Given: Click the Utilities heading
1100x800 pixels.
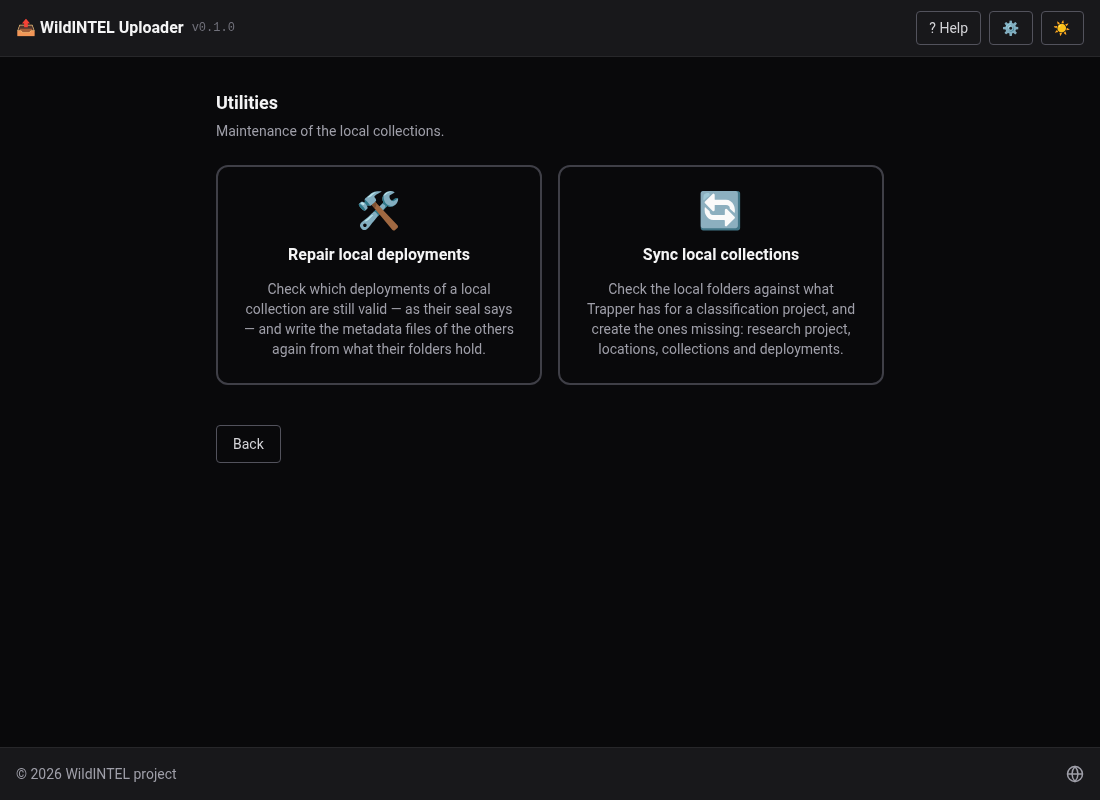Looking at the screenshot, I should click(x=247, y=103).
